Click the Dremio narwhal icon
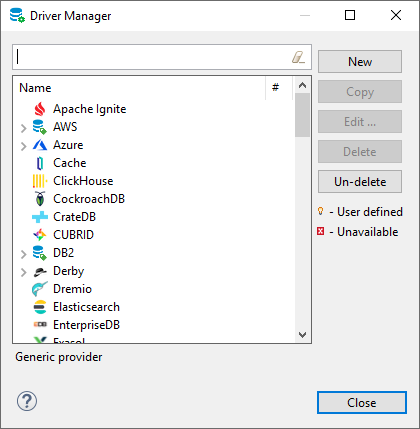 (40, 289)
